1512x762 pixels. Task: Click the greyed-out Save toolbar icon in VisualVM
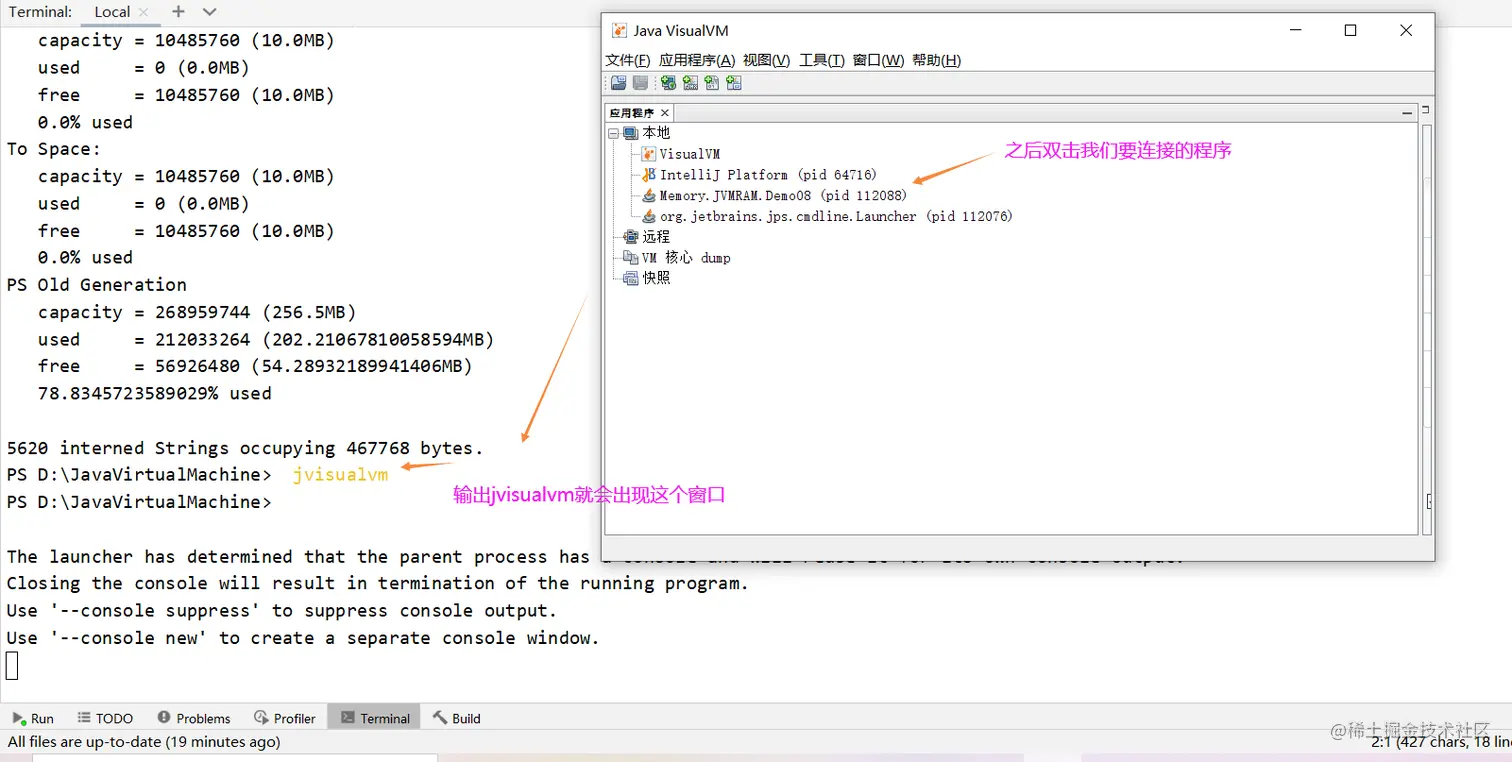pos(640,83)
